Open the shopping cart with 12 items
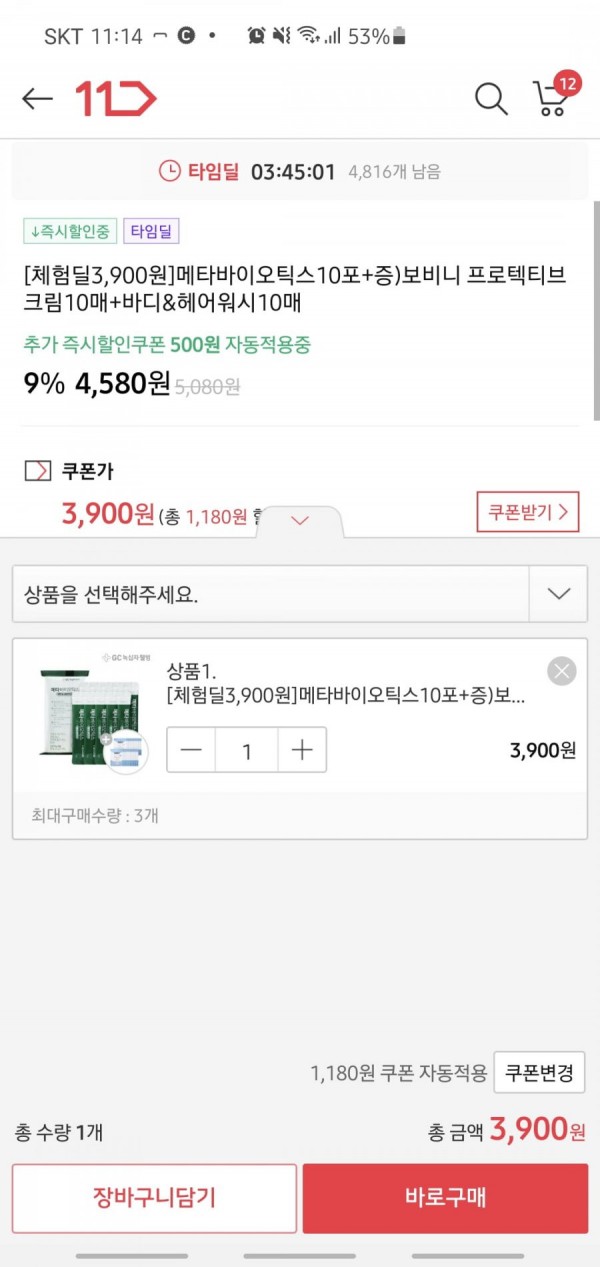 point(555,94)
